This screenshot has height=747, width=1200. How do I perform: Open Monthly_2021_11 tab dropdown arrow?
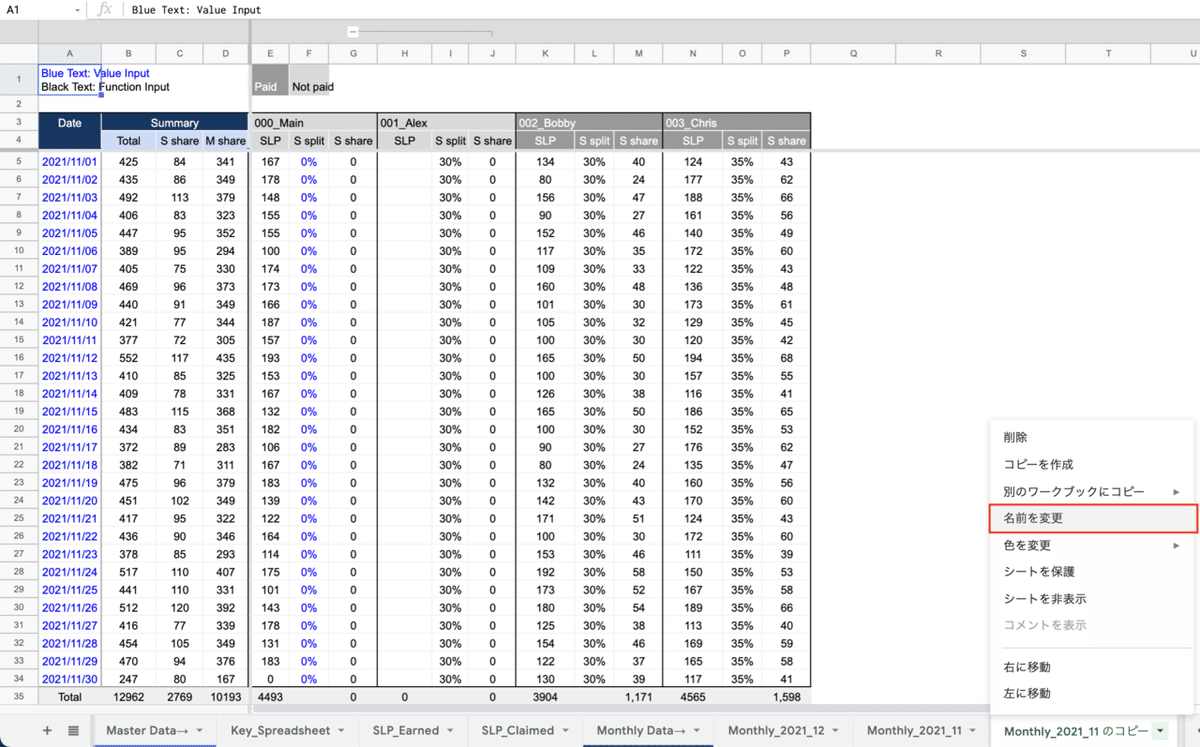pyautogui.click(x=975, y=731)
